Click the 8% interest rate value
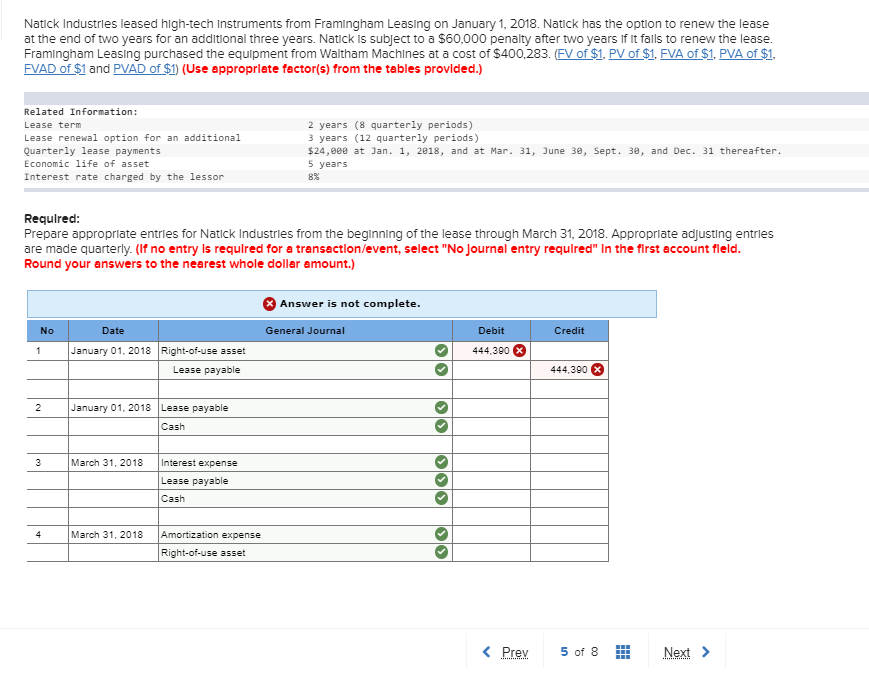Viewport: 869px width, 675px height. click(314, 177)
